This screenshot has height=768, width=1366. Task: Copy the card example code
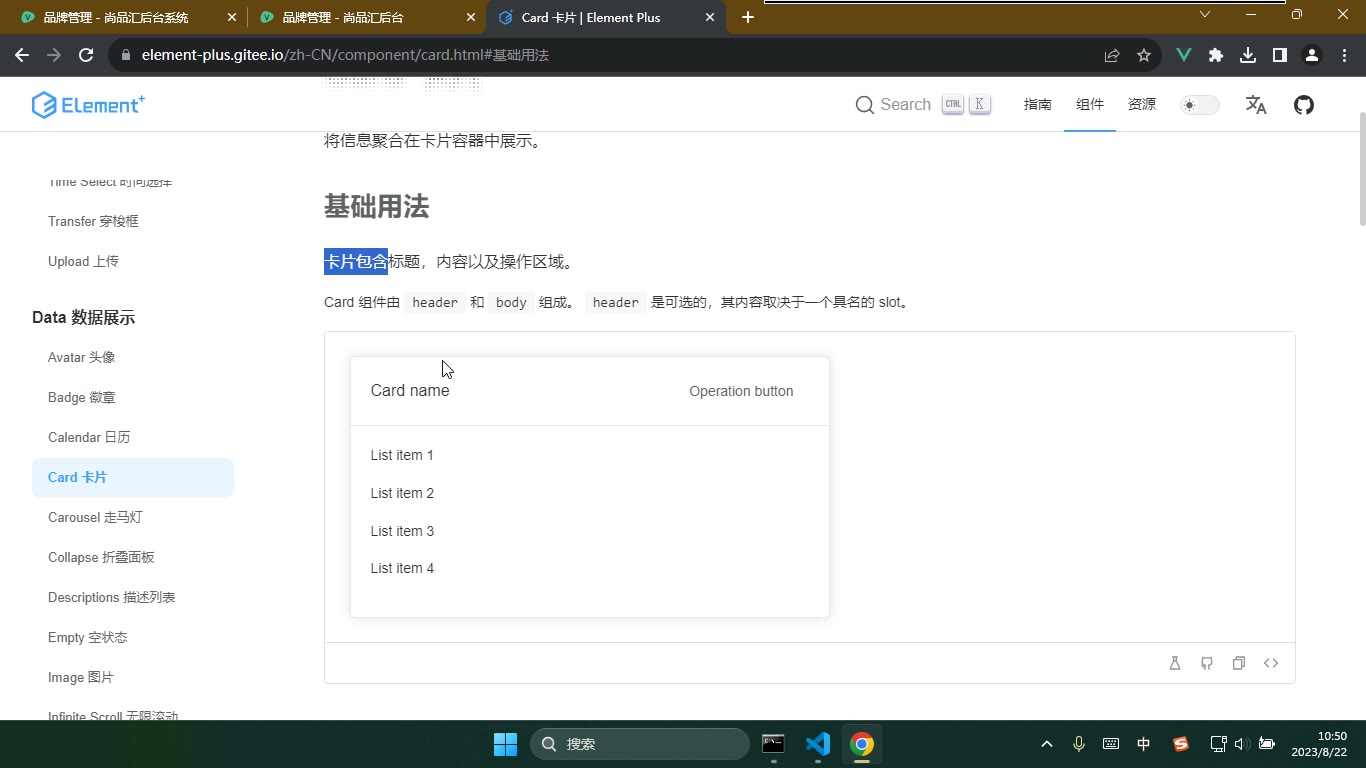1239,663
